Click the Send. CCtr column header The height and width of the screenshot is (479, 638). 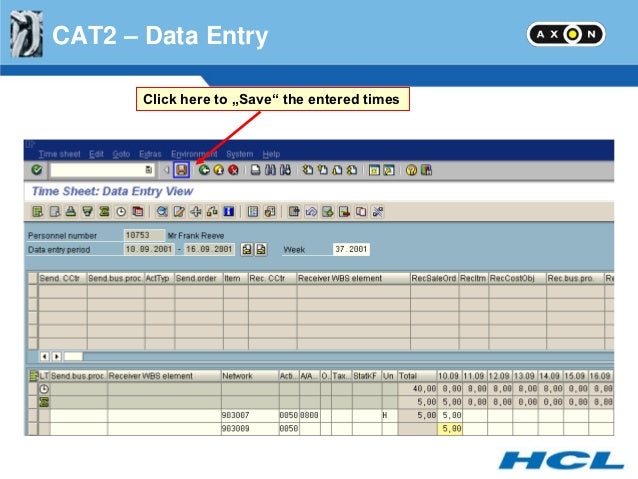coord(62,278)
